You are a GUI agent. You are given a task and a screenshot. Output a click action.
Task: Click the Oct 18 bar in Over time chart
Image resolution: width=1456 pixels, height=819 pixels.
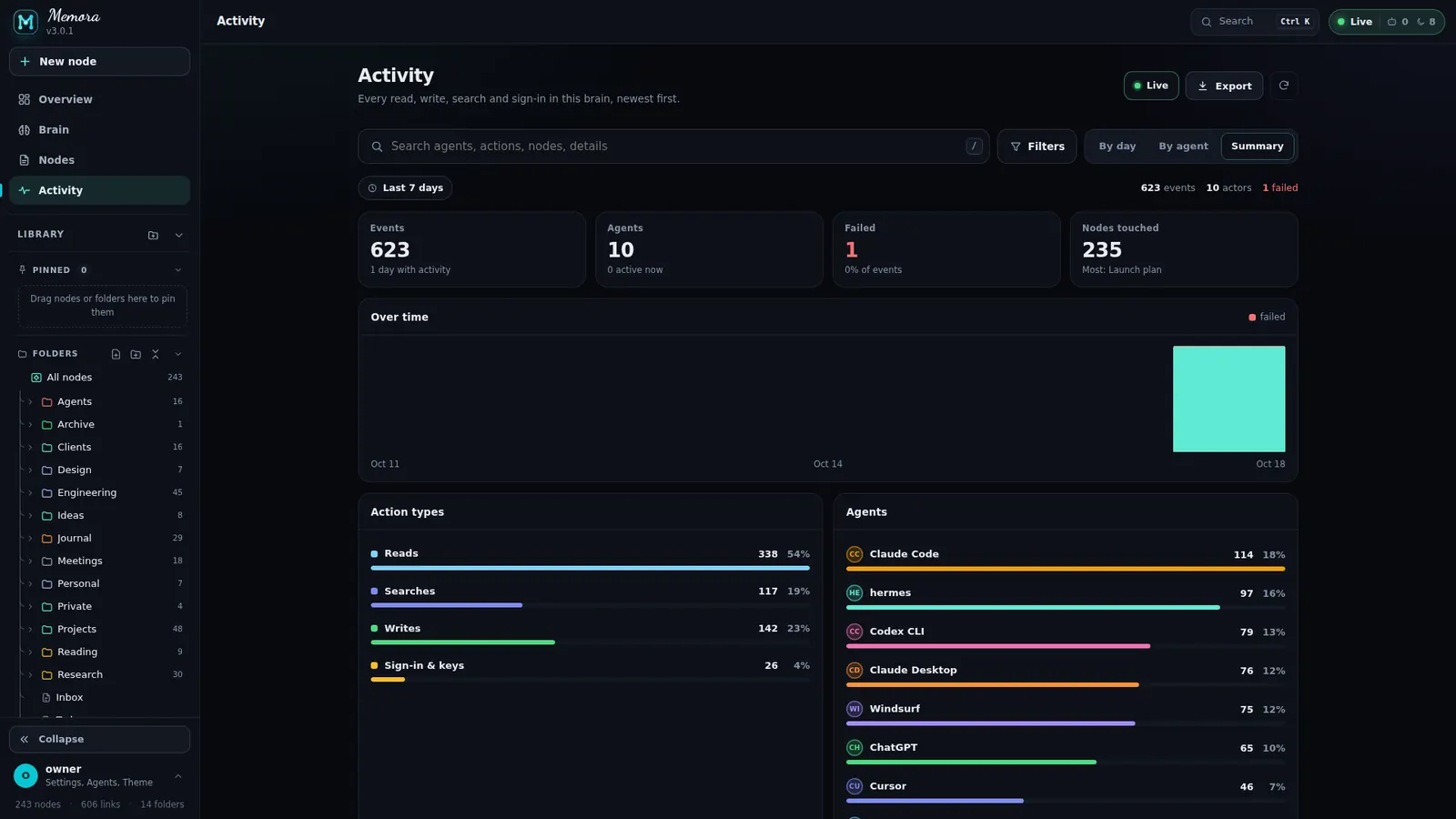point(1228,399)
